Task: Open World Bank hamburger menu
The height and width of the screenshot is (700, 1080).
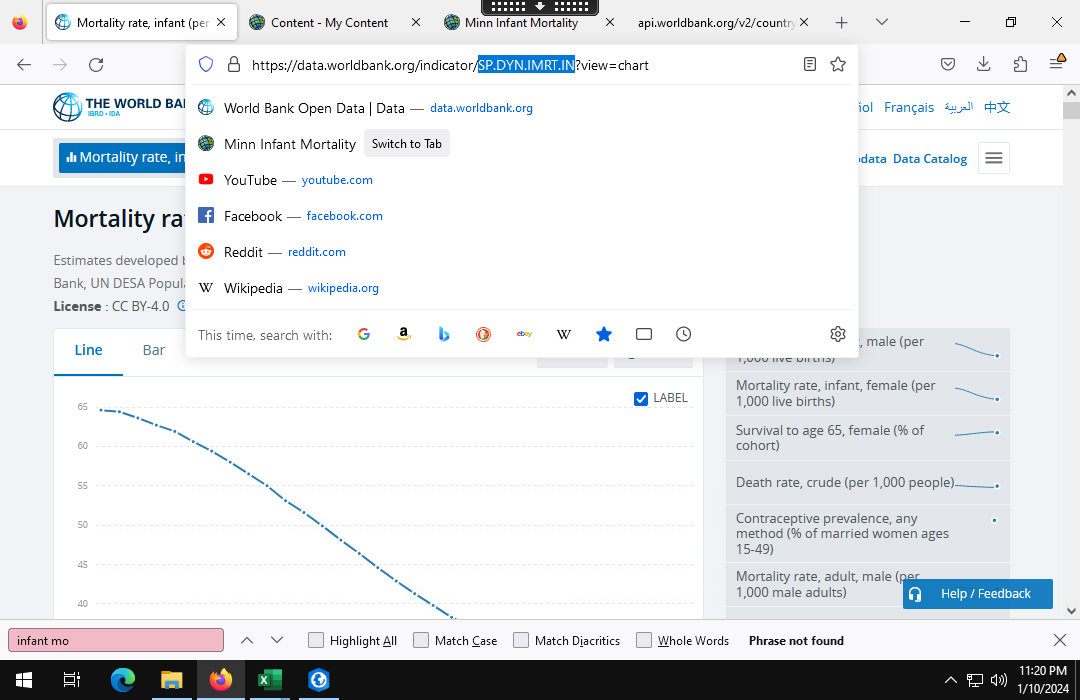Action: pyautogui.click(x=993, y=158)
